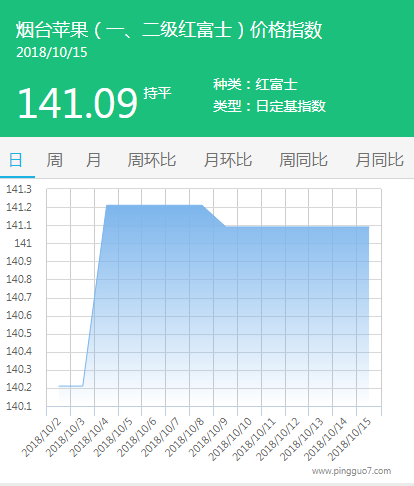Click the 141.09 index value
Image resolution: width=414 pixels, height=486 pixels.
pyautogui.click(x=77, y=103)
